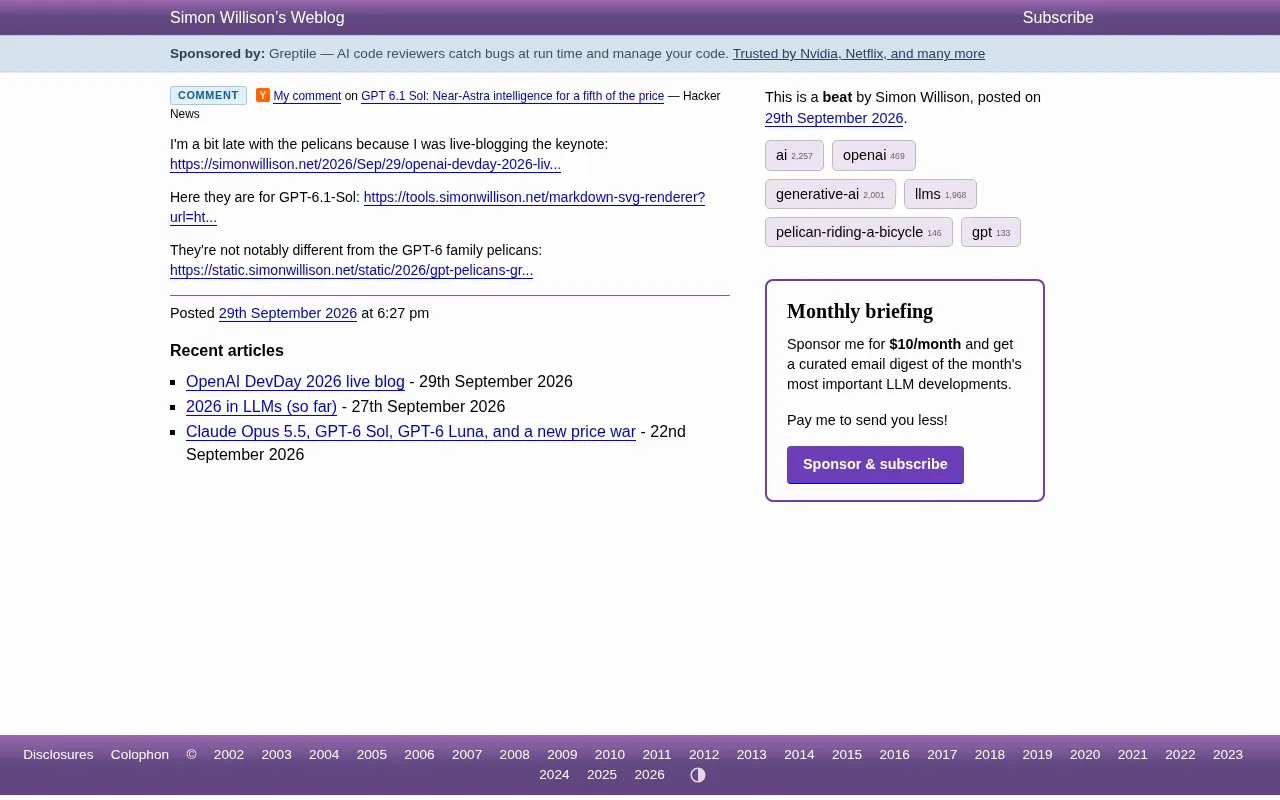This screenshot has width=1280, height=800.
Task: Open the My comment link
Action: 307,96
